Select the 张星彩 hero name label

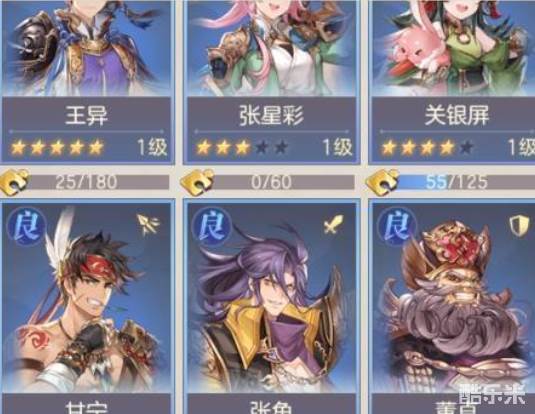[x=271, y=115]
